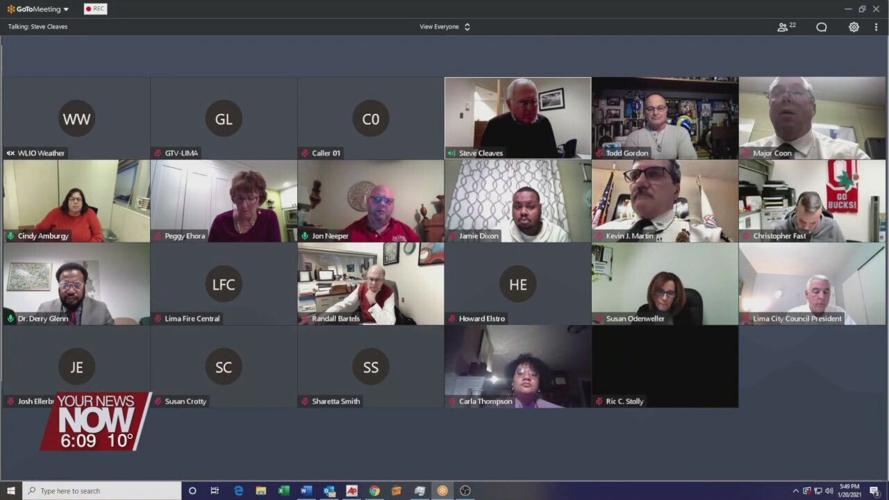Open the three-dot more options menu
The image size is (889, 500).
tap(876, 27)
